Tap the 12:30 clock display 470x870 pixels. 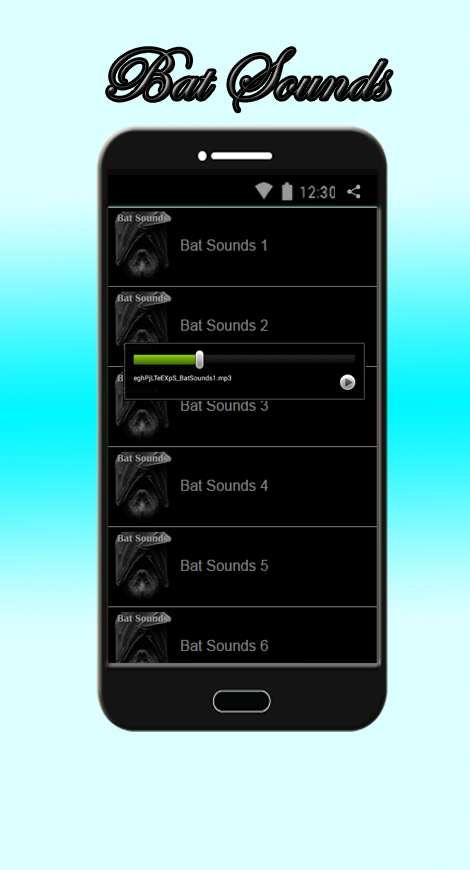(317, 192)
